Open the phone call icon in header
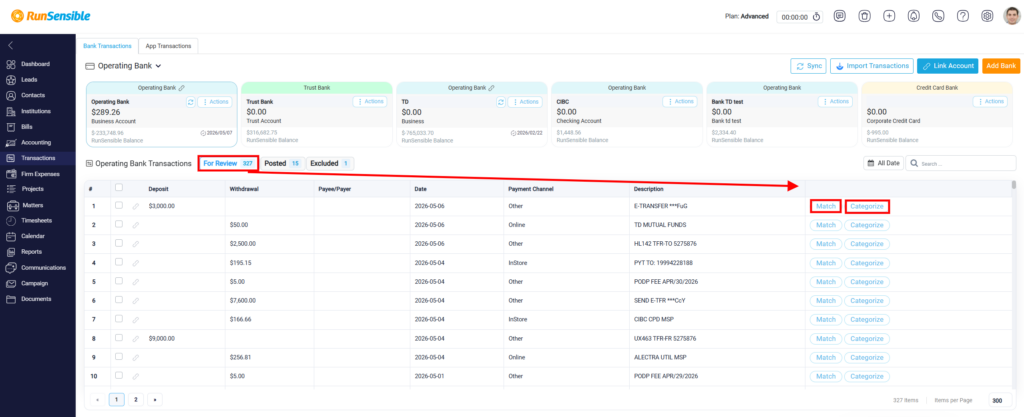 [938, 16]
